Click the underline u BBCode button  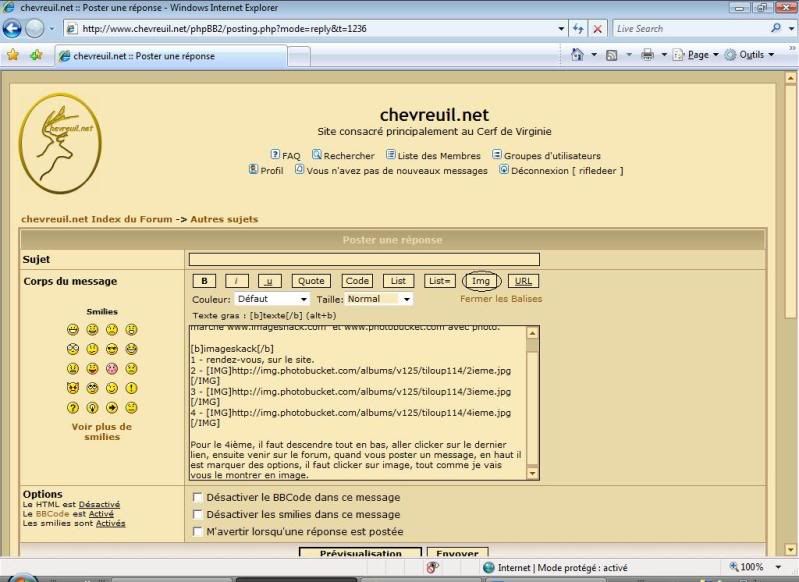pos(270,281)
